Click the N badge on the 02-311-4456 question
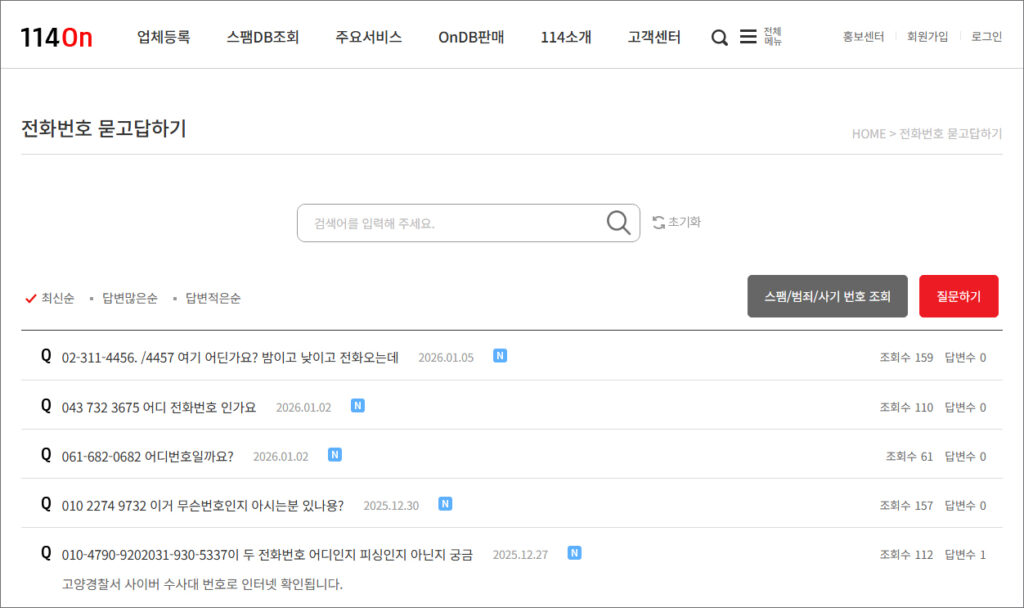The height and width of the screenshot is (608, 1024). 500,356
